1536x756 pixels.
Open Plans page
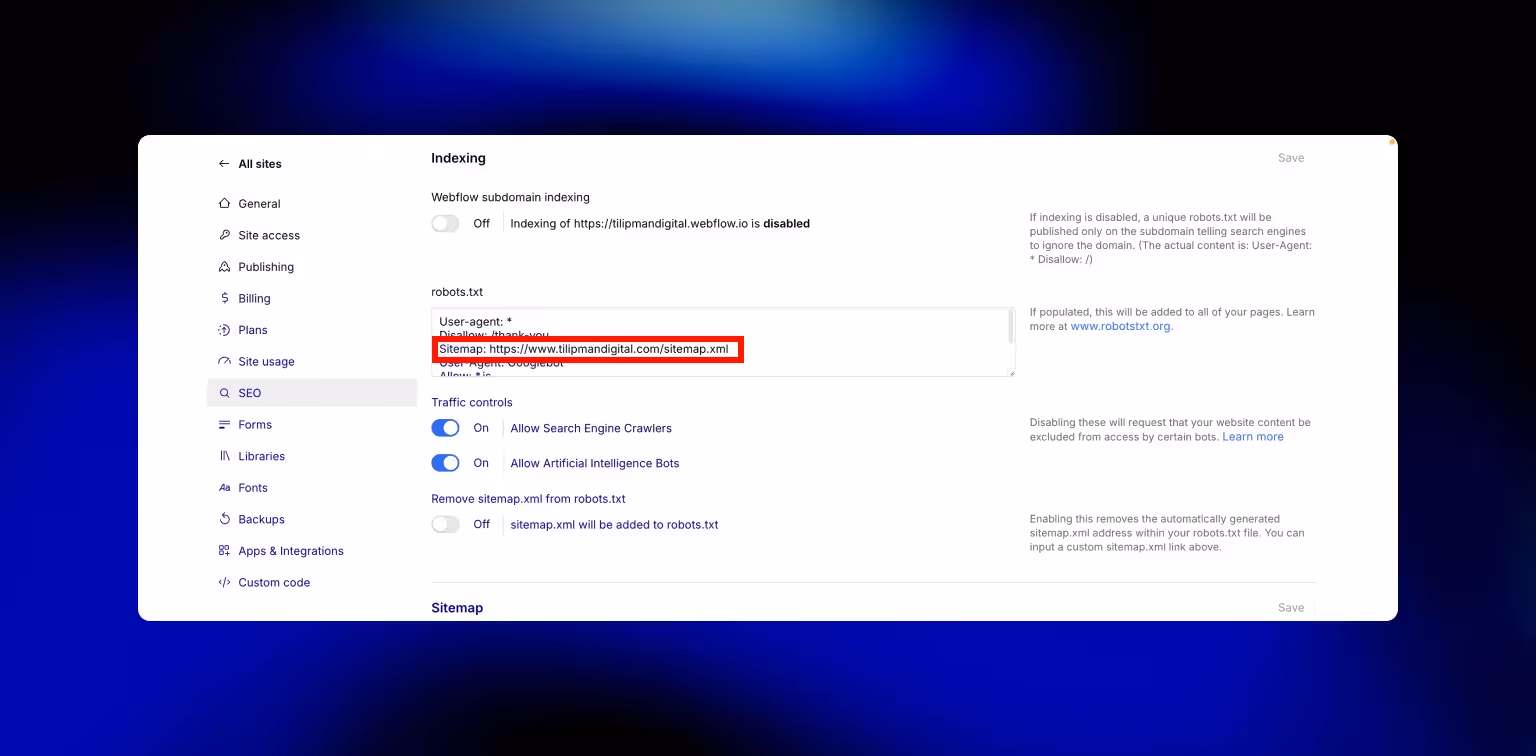tap(253, 330)
